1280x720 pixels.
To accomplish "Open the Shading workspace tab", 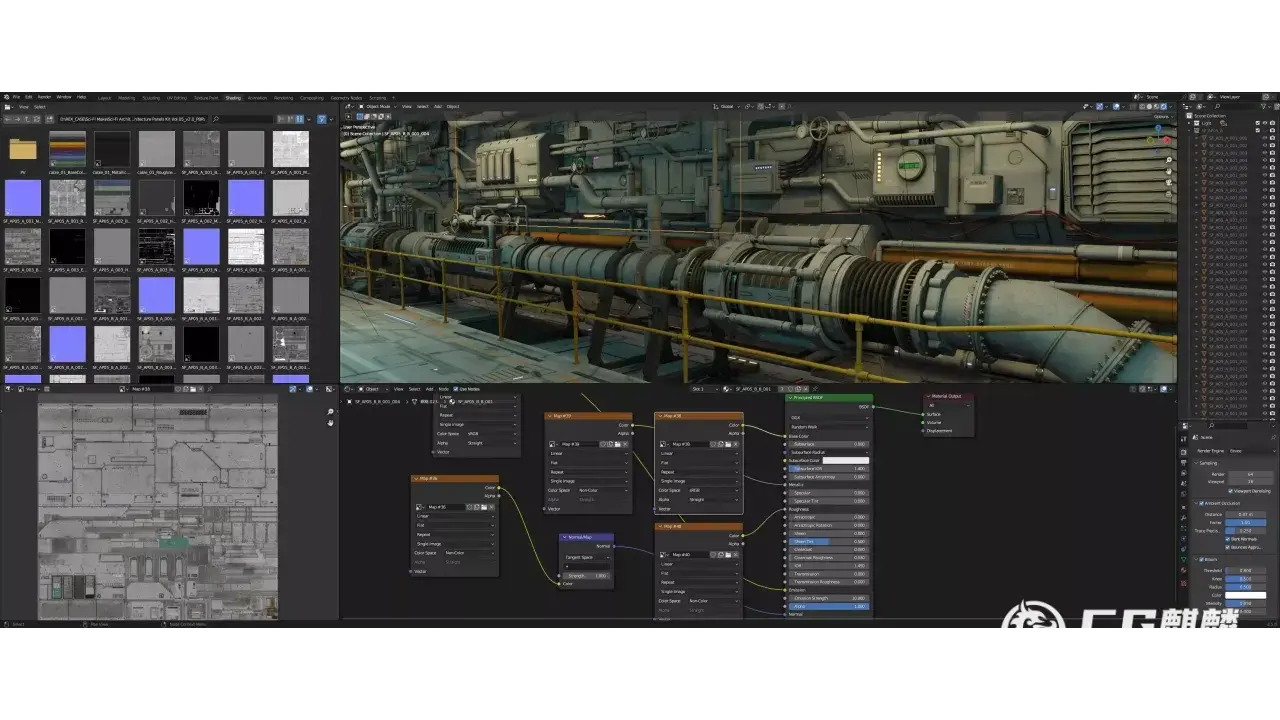I will (x=233, y=98).
